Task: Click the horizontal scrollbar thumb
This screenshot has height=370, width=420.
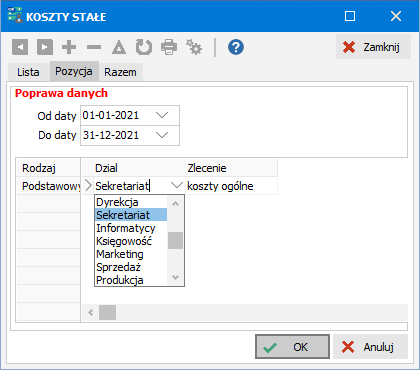Action: tap(107, 312)
